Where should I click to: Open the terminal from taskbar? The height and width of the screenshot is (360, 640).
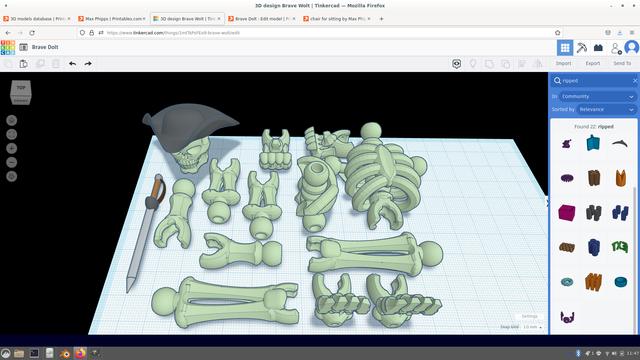pos(34,353)
